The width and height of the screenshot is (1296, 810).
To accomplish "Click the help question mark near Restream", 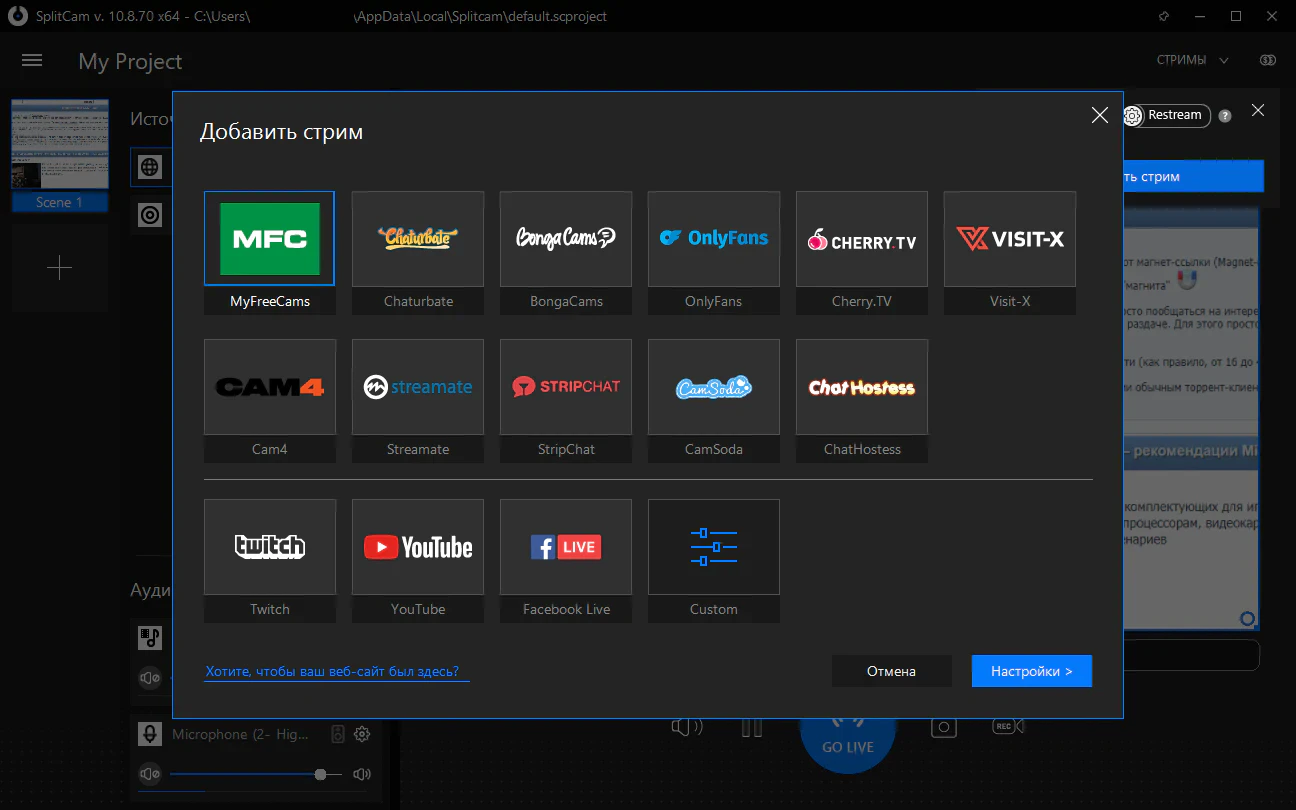I will coord(1225,116).
